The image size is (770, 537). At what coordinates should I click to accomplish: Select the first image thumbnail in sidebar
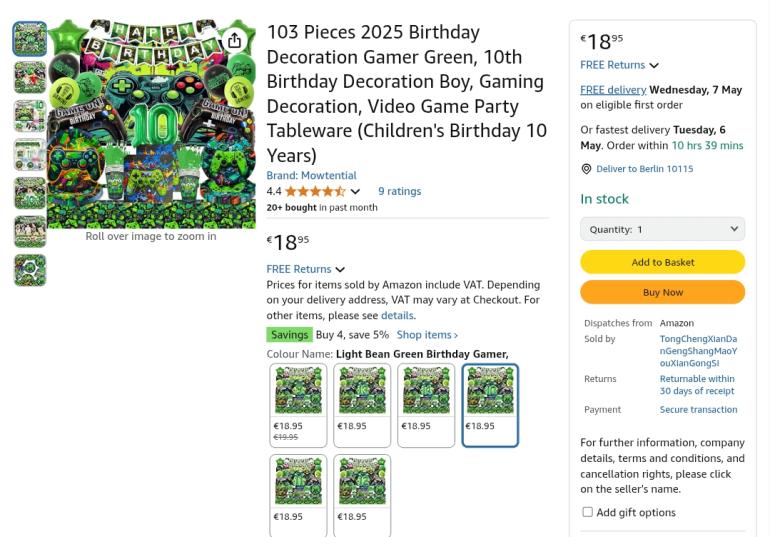[30, 39]
